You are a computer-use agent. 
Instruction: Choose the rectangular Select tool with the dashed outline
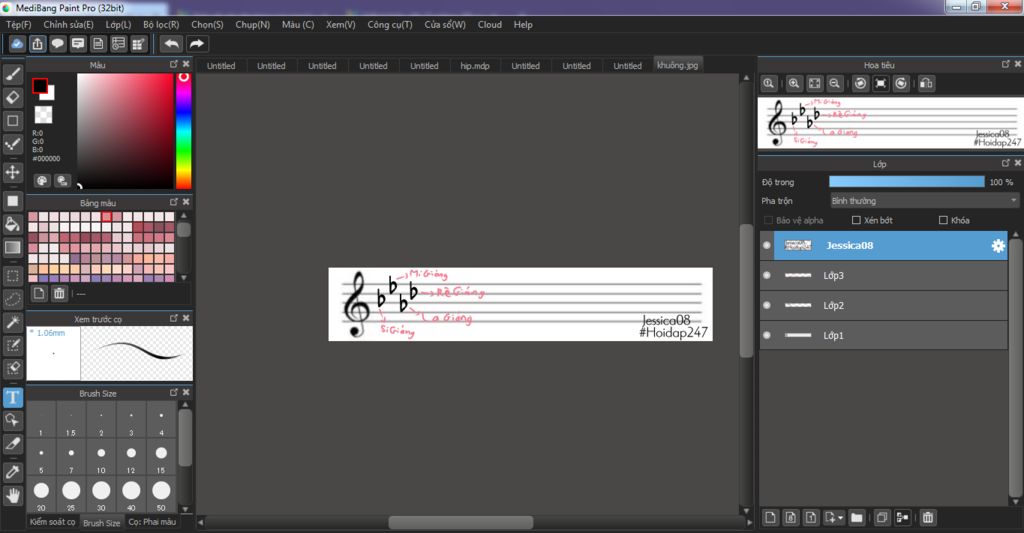click(x=13, y=276)
